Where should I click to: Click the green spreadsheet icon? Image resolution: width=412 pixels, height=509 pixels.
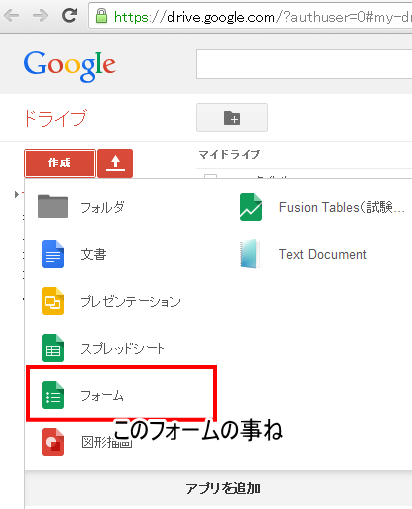click(x=53, y=348)
